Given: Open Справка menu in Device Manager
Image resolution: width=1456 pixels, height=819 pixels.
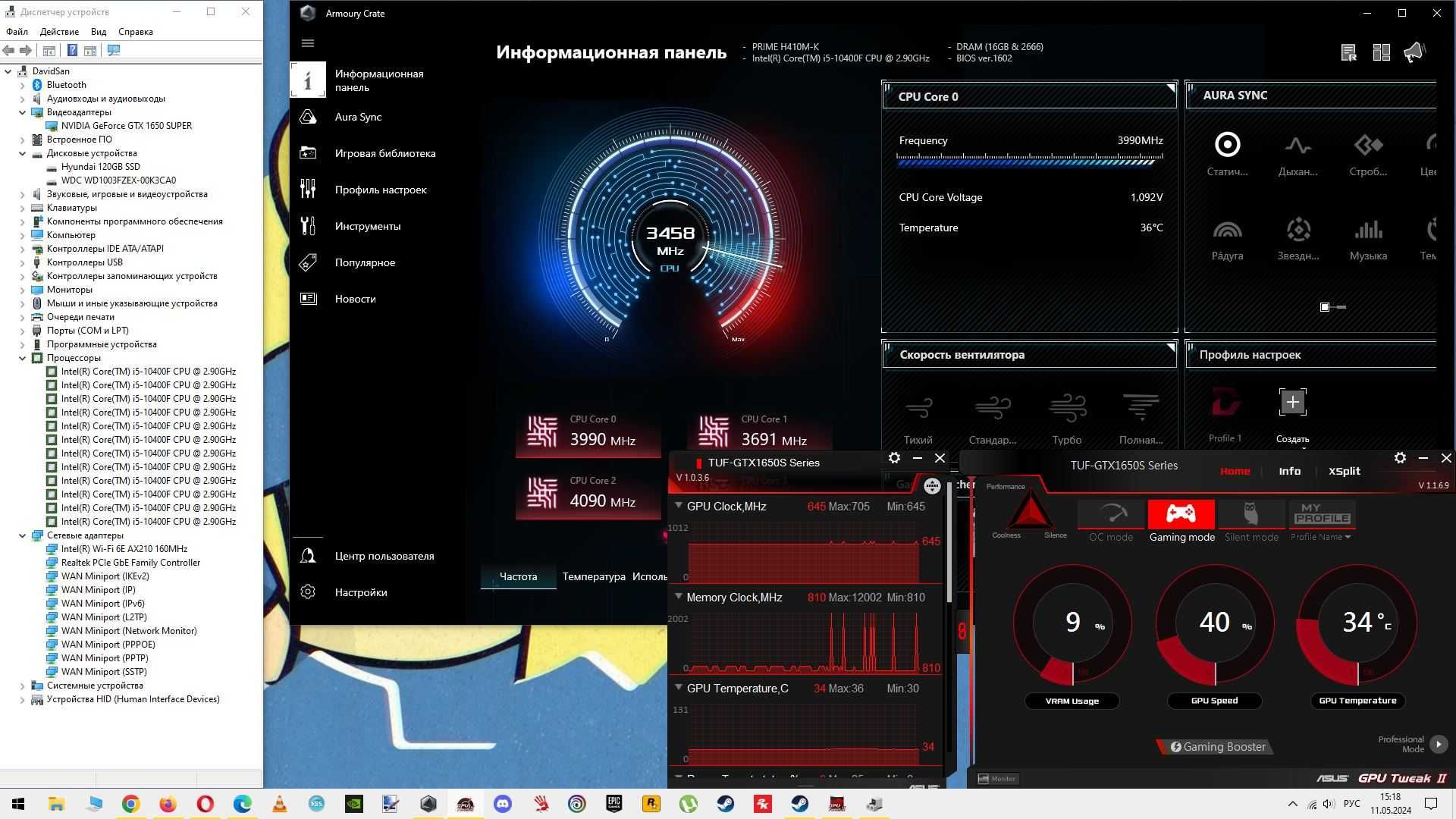Looking at the screenshot, I should pos(136,32).
